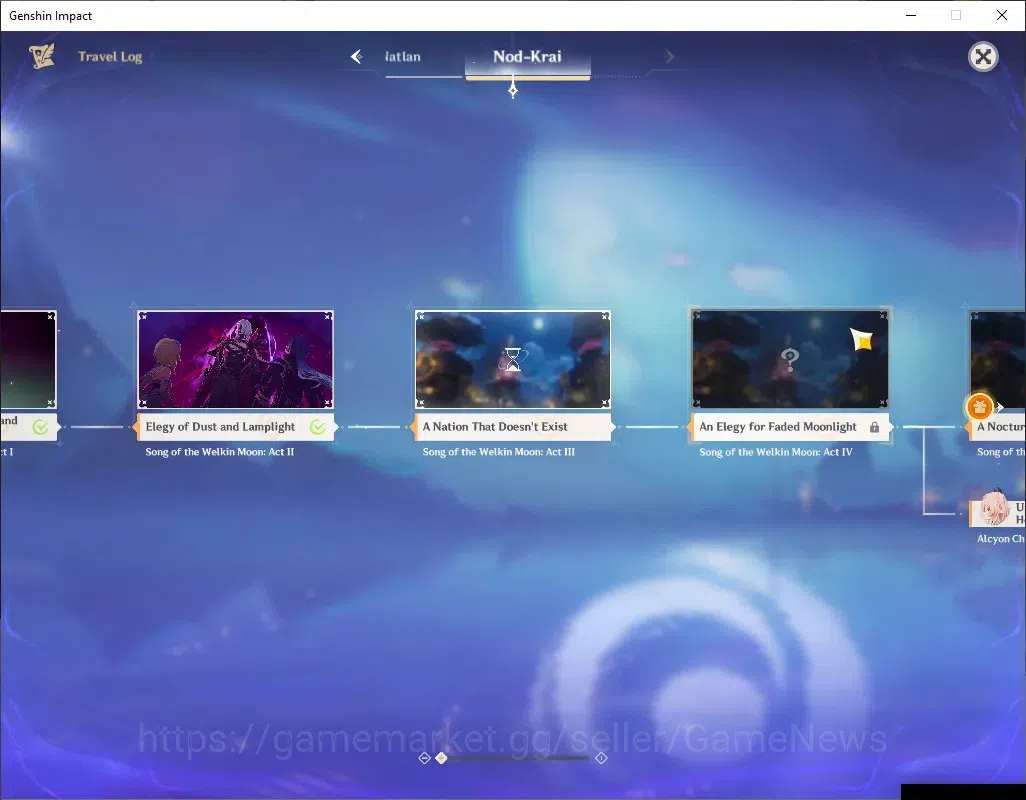This screenshot has height=800, width=1026.
Task: Click the yellow star marker on Act IV
Action: tap(862, 339)
